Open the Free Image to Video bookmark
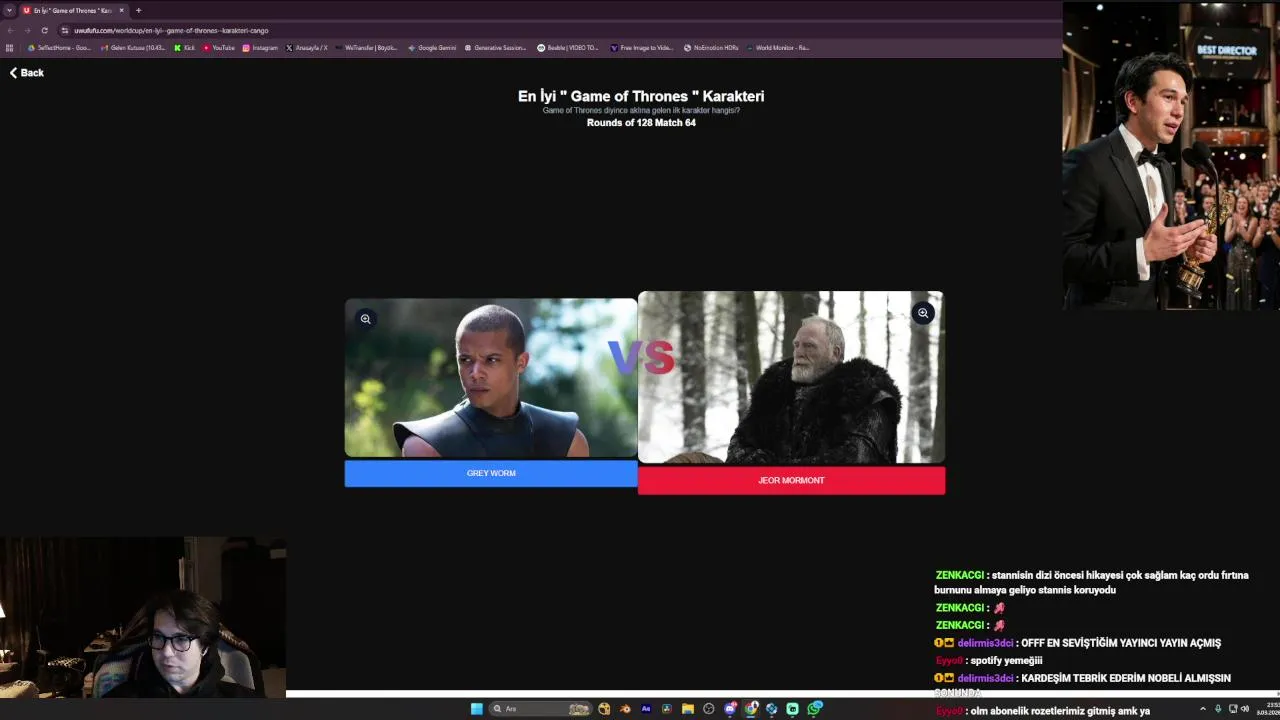 coord(642,48)
